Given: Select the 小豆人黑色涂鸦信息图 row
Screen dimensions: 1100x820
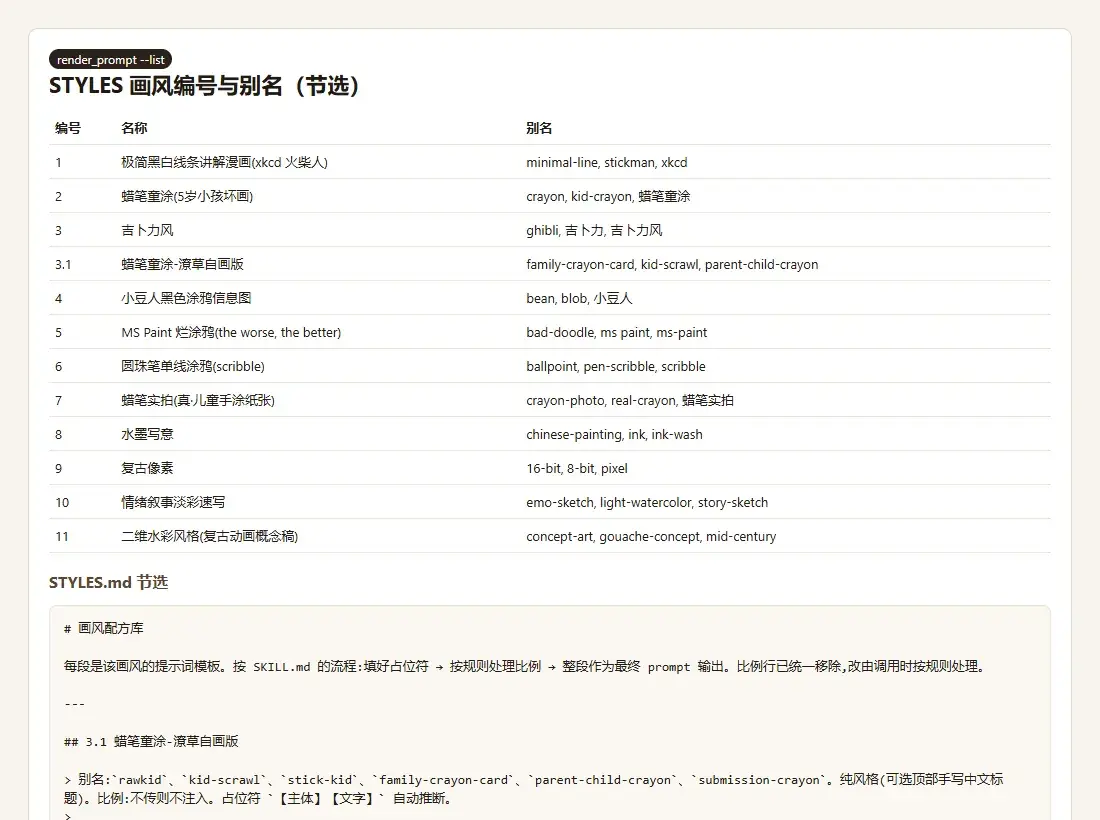Looking at the screenshot, I should click(550, 298).
